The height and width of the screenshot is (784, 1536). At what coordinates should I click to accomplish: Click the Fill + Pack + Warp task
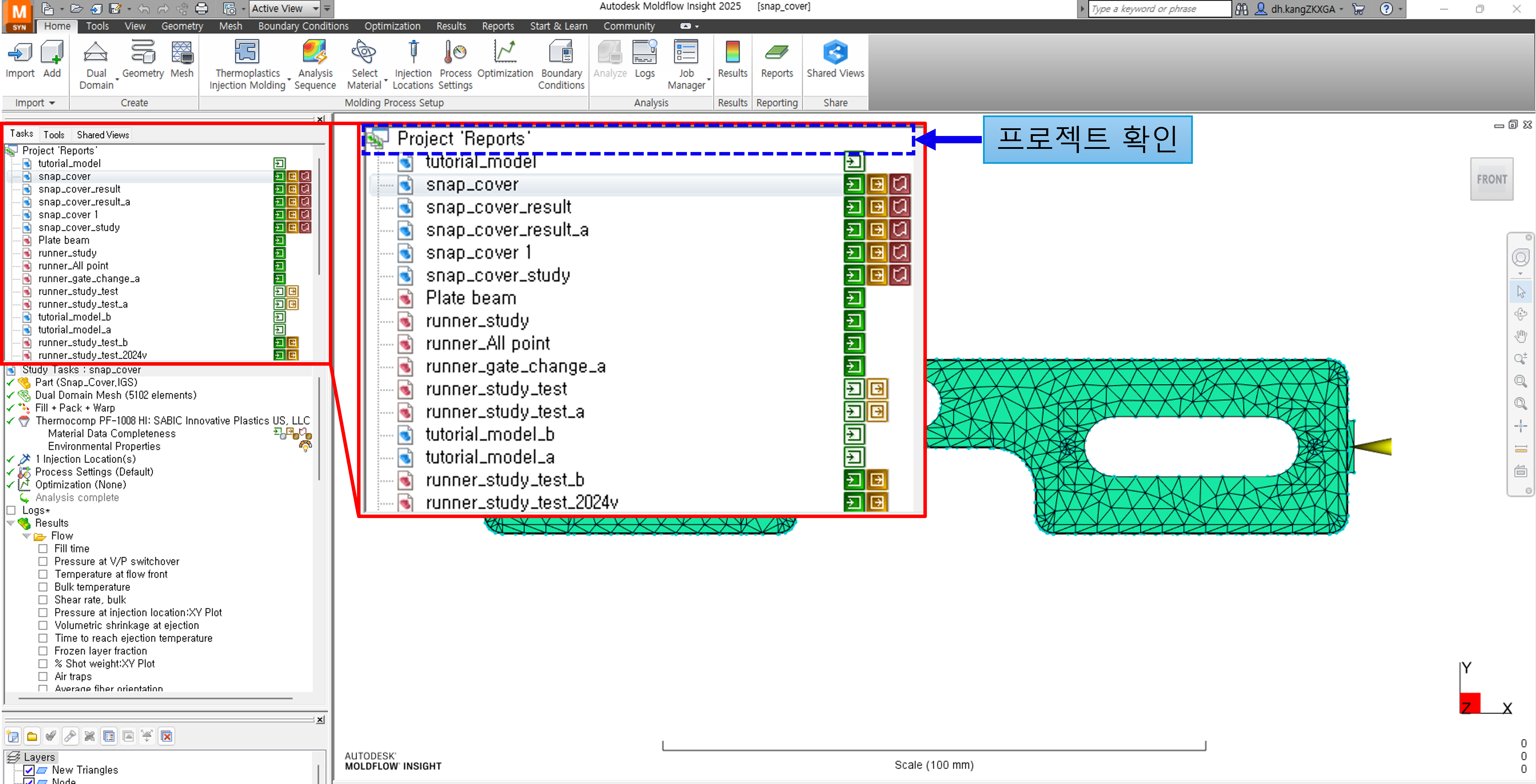75,408
